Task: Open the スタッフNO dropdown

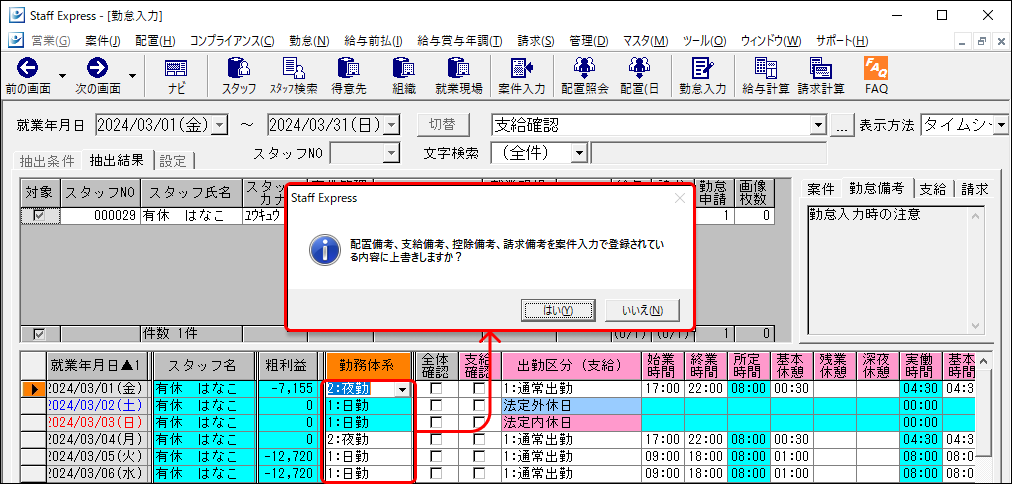Action: pyautogui.click(x=392, y=153)
